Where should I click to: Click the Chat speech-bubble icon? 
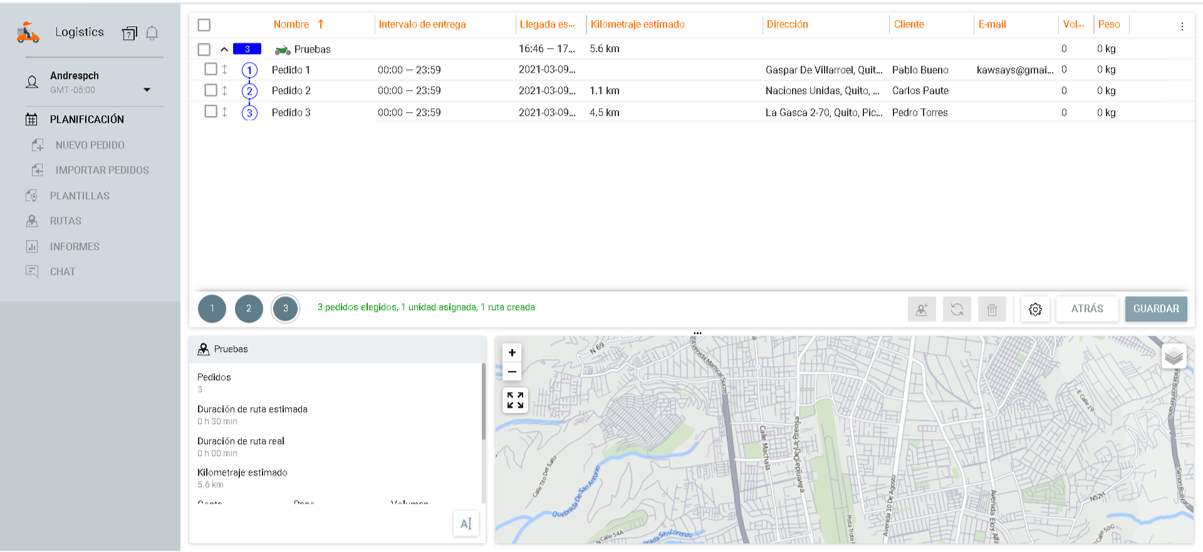coord(32,271)
